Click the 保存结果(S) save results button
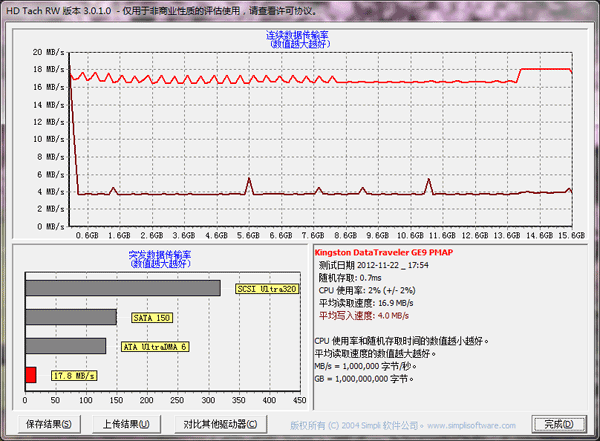The height and width of the screenshot is (441, 600). [48, 424]
